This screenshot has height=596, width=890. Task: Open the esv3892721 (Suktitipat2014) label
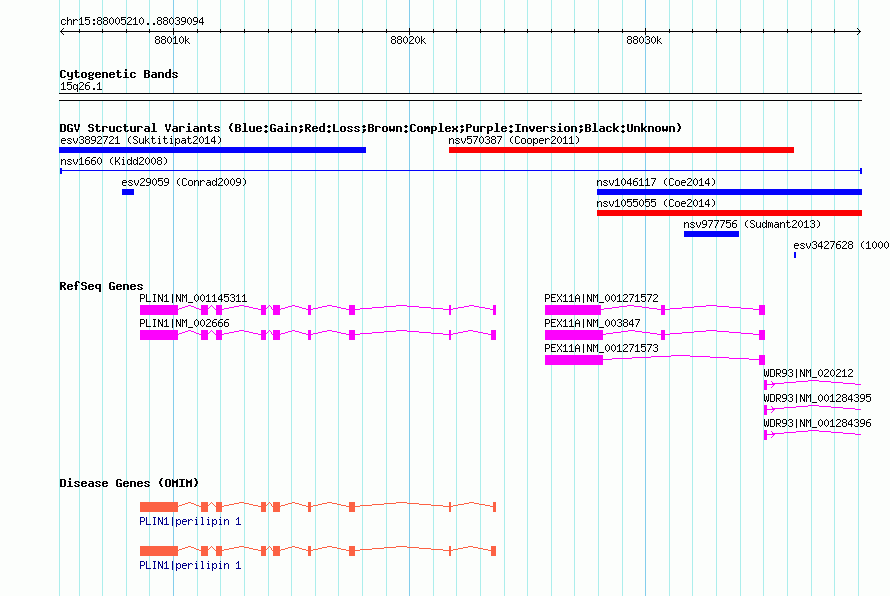click(x=141, y=140)
